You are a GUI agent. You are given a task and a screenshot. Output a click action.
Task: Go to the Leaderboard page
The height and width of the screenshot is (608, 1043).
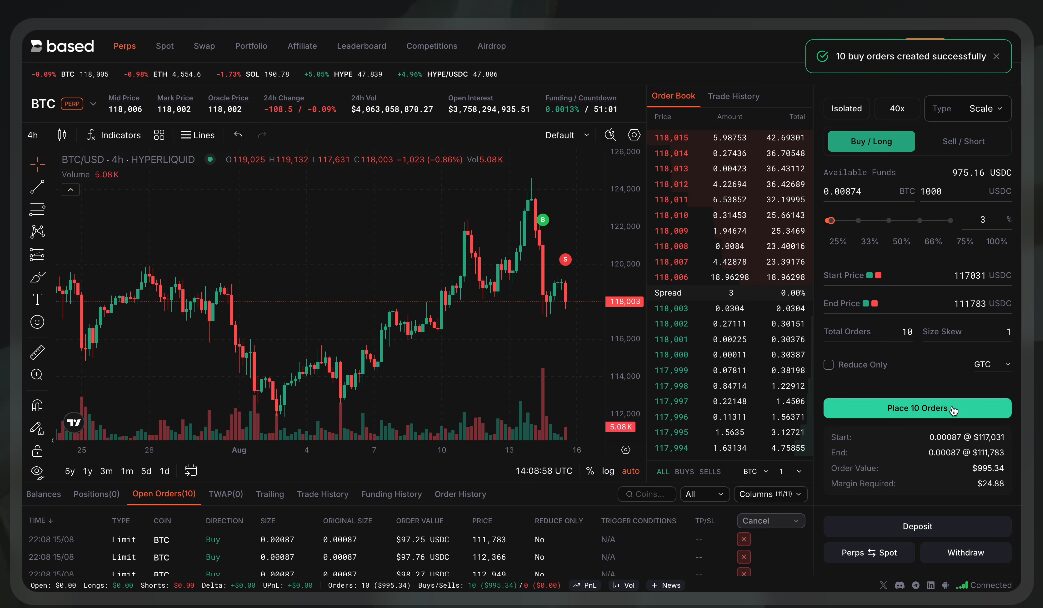[361, 46]
